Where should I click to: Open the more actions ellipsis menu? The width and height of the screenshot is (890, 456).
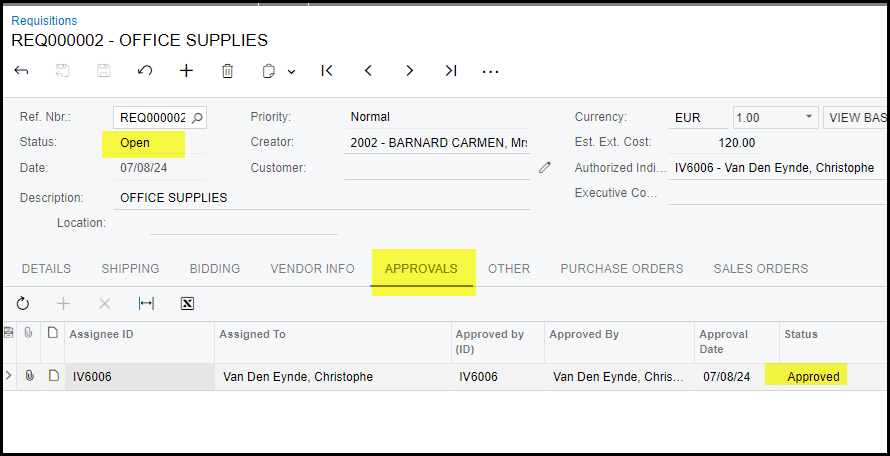click(490, 71)
